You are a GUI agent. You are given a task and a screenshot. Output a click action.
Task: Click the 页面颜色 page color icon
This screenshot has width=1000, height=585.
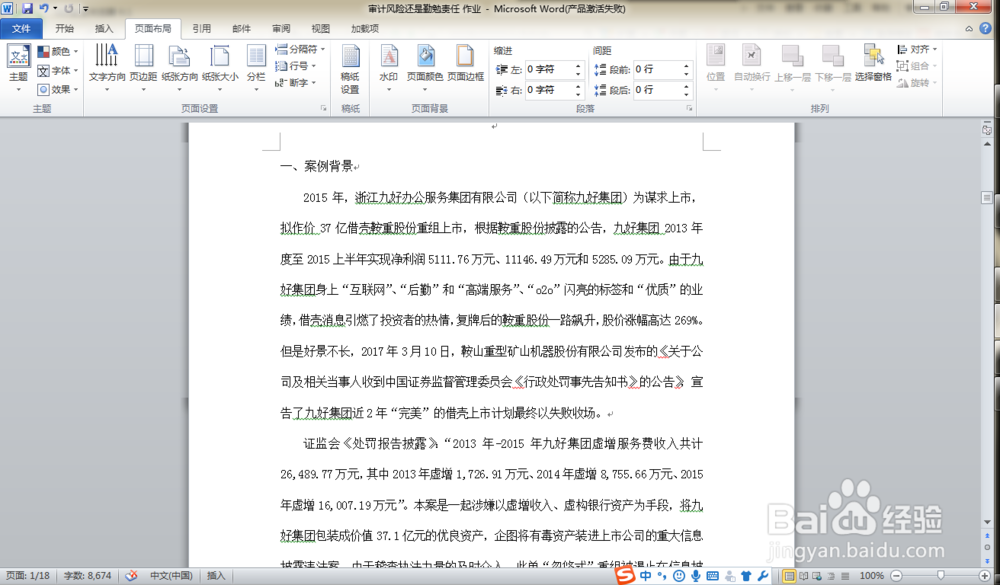pyautogui.click(x=425, y=56)
